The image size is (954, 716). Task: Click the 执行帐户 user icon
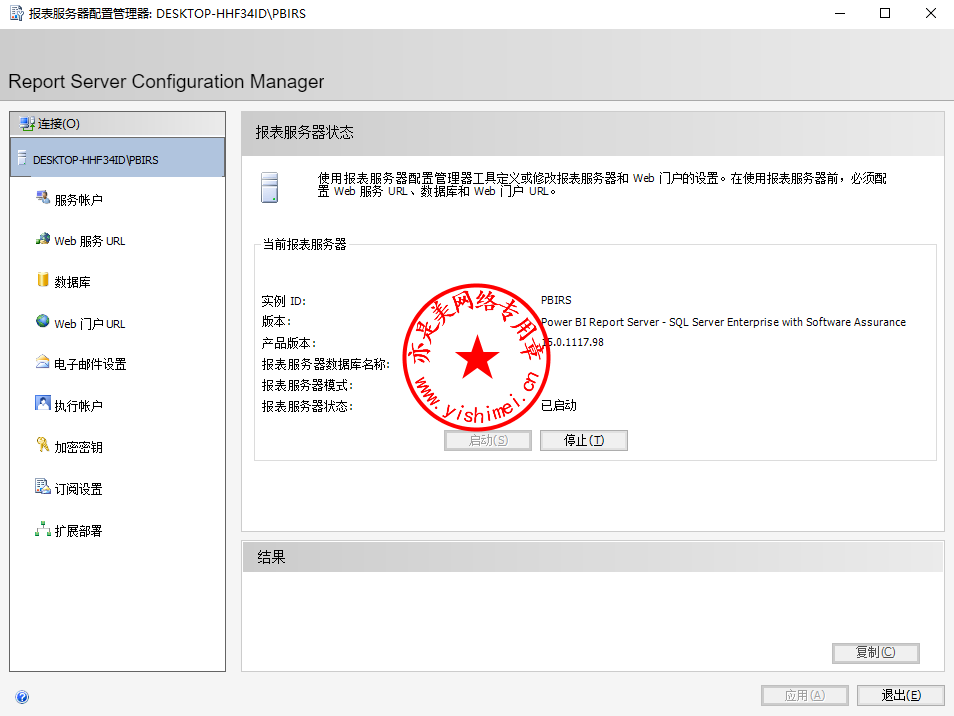pyautogui.click(x=43, y=403)
